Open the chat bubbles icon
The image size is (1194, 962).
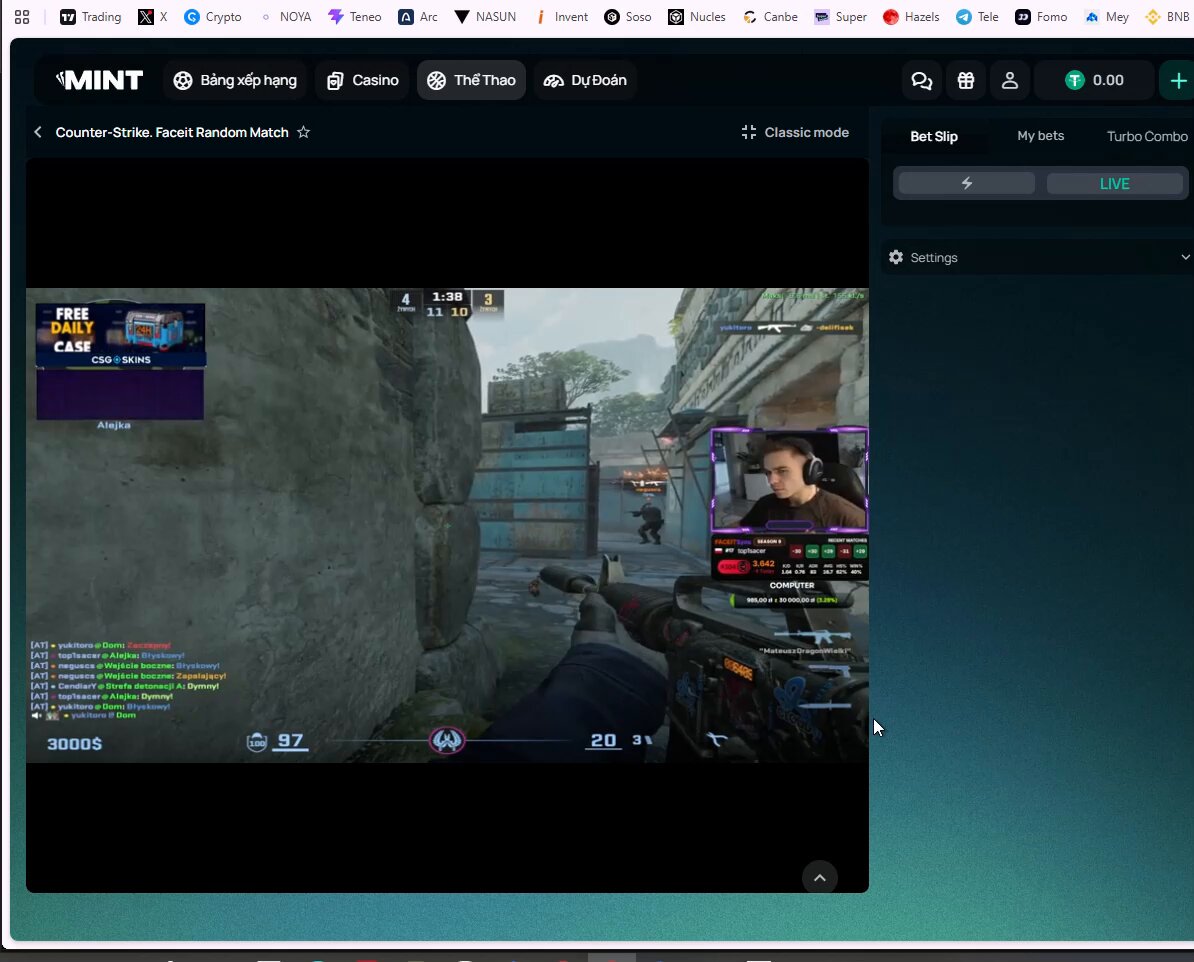coord(921,80)
